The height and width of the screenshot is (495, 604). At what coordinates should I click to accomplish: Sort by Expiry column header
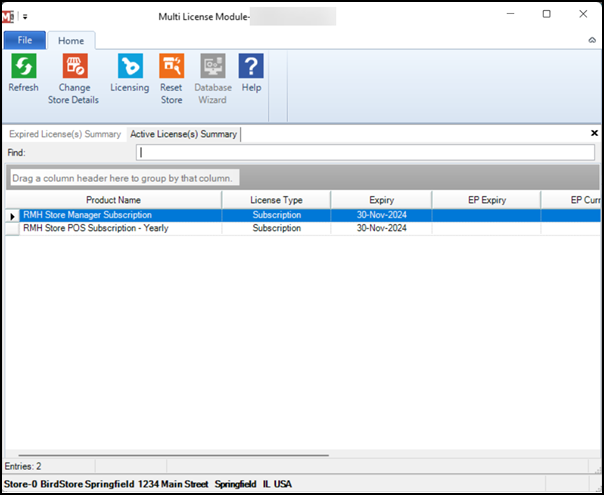coord(381,200)
